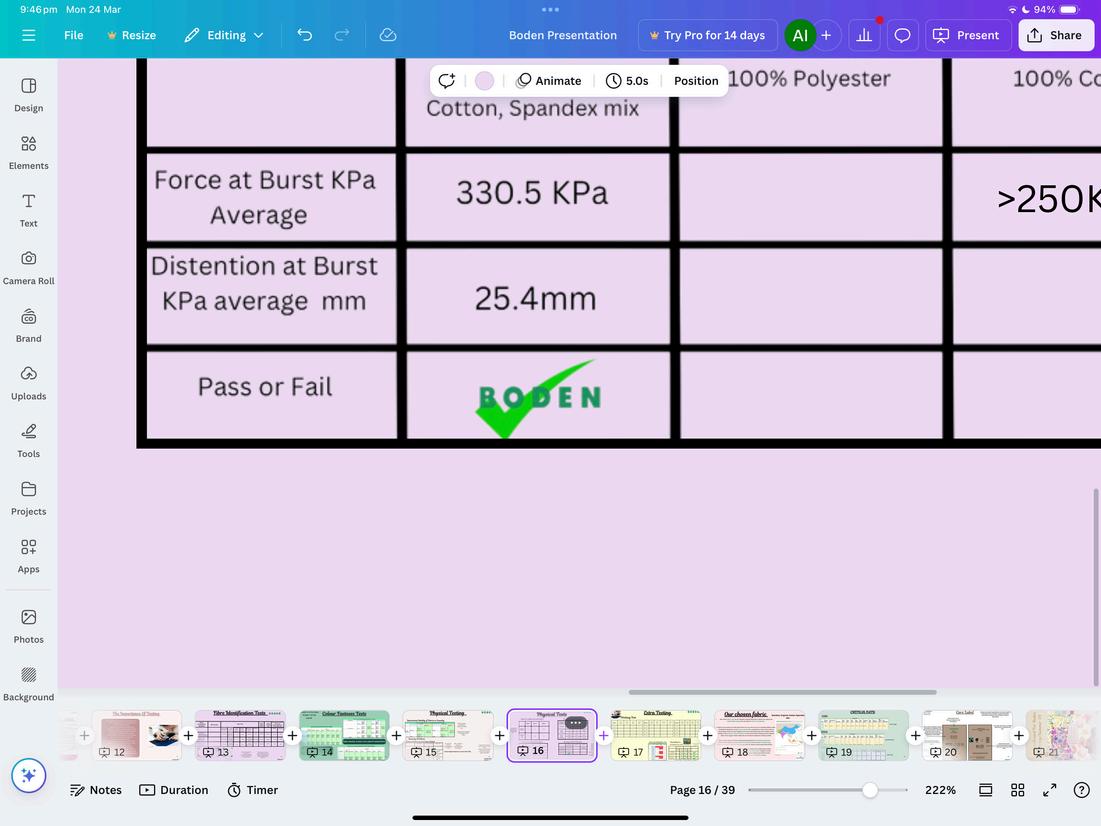Viewport: 1101px width, 826px height.
Task: Open the Background panel
Action: coord(29,683)
